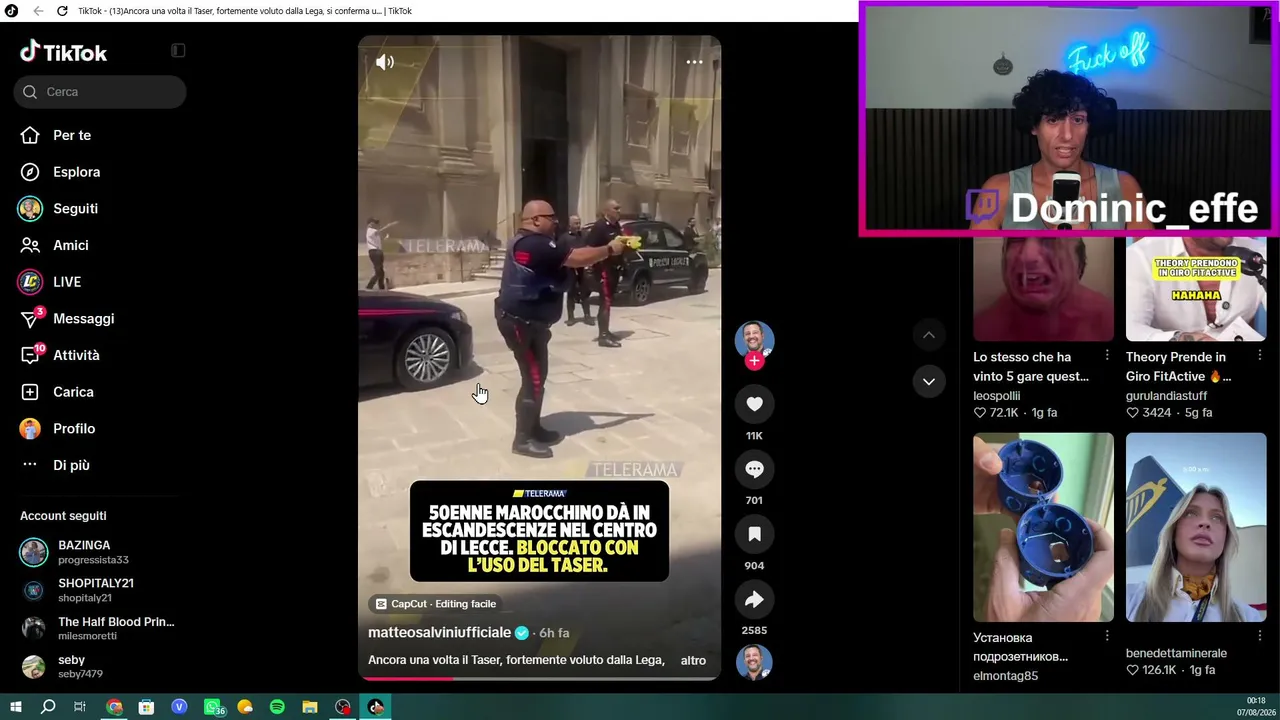The height and width of the screenshot is (720, 1280).
Task: Open followed account BAZINGA
Action: (100, 552)
